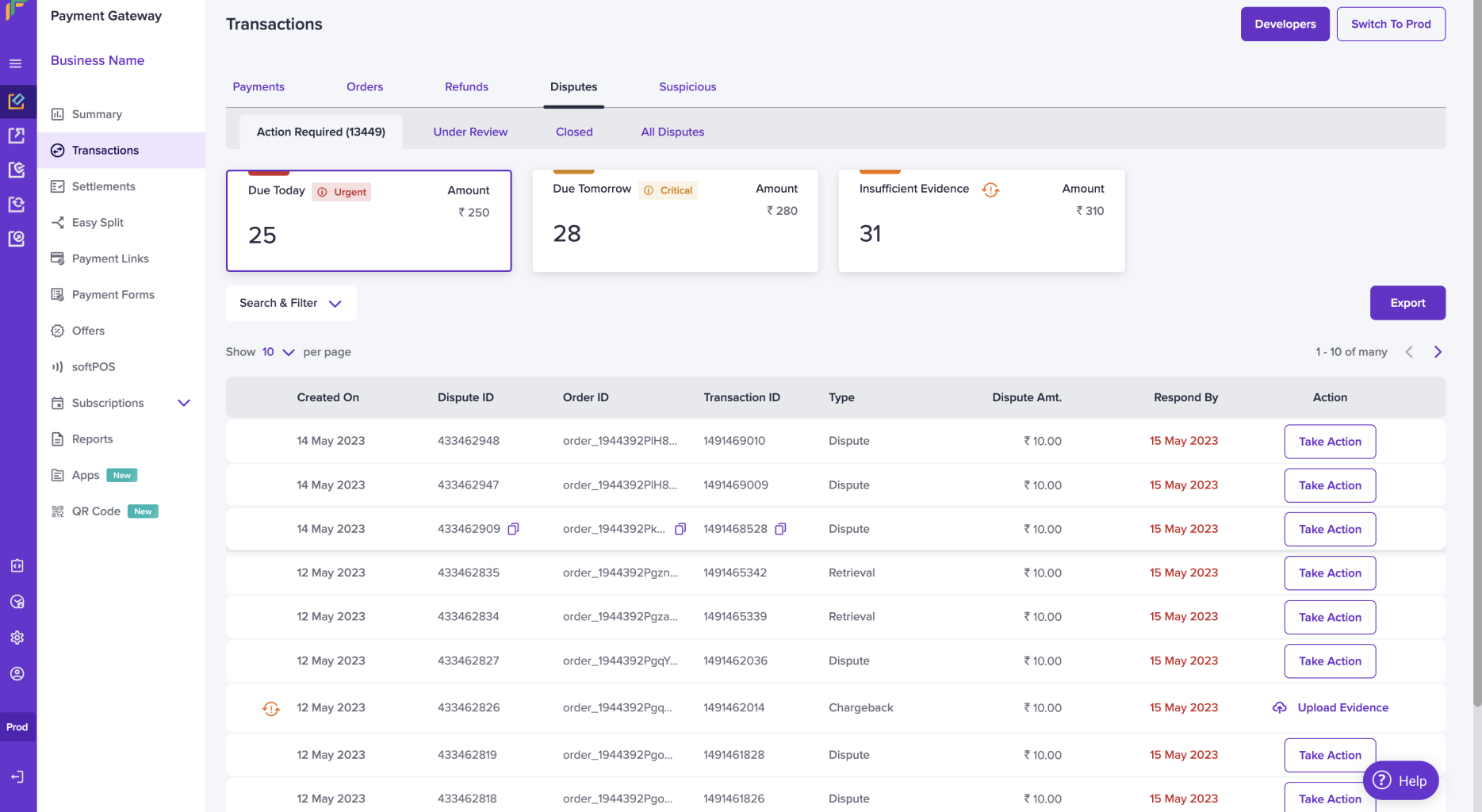
Task: Copy transaction ID 1491468528
Action: click(x=780, y=529)
